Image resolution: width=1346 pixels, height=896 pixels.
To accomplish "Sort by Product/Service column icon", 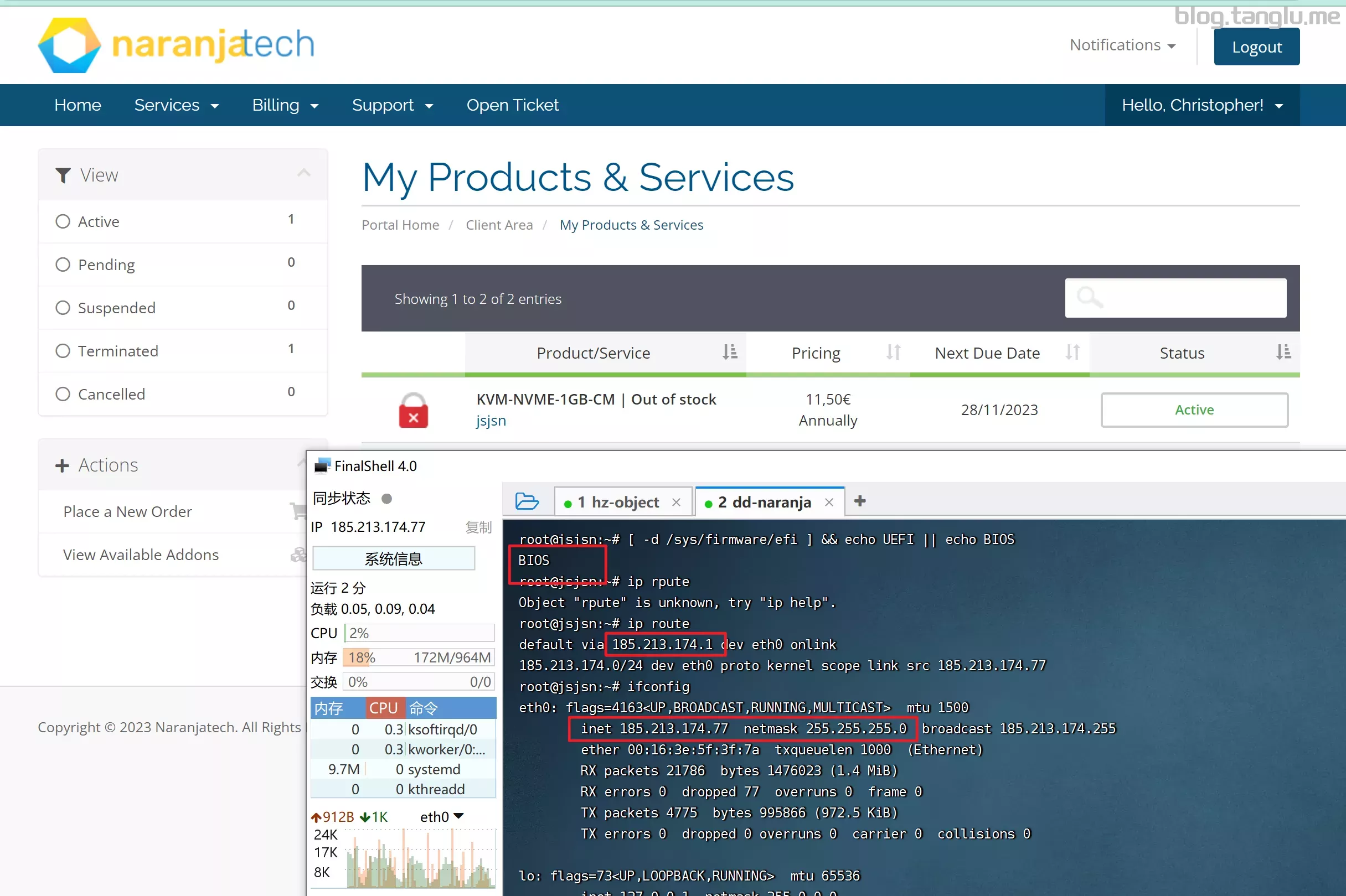I will [x=729, y=353].
